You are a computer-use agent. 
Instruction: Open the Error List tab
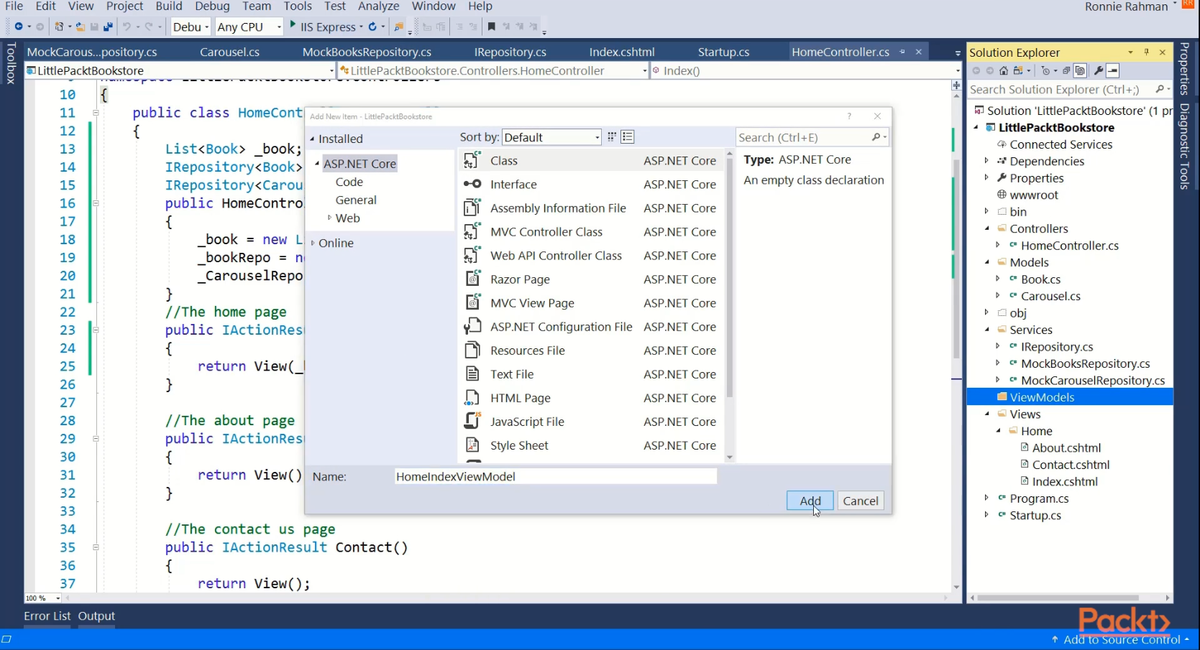tap(47, 616)
